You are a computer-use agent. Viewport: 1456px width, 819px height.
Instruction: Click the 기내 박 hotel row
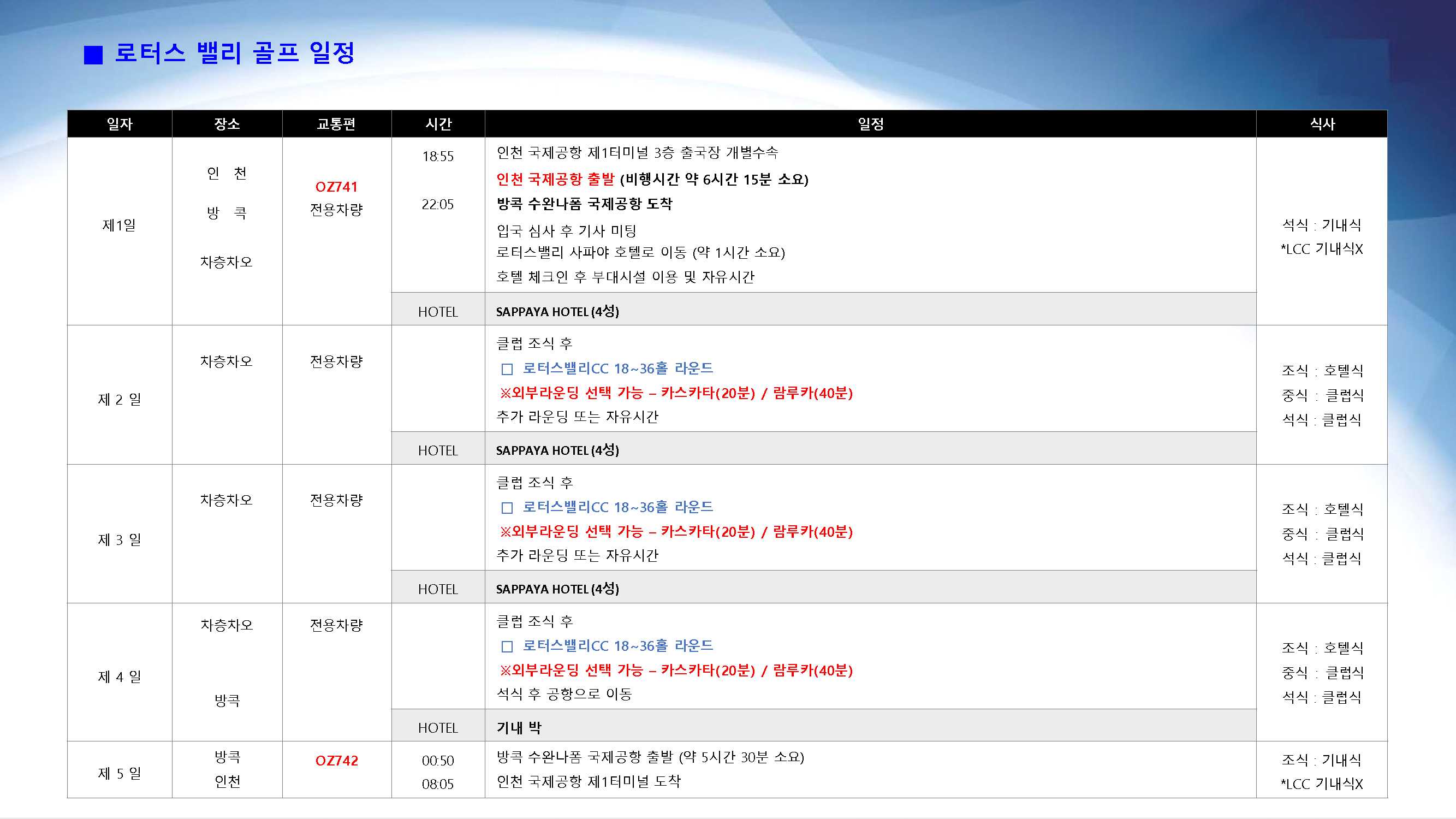tap(519, 727)
